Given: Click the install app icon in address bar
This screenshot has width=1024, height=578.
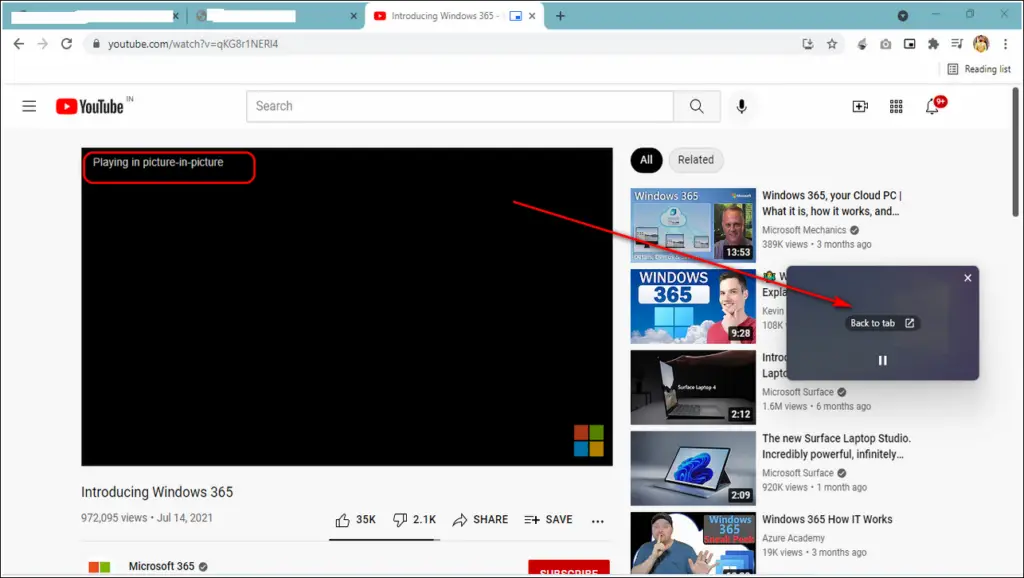Looking at the screenshot, I should (808, 44).
